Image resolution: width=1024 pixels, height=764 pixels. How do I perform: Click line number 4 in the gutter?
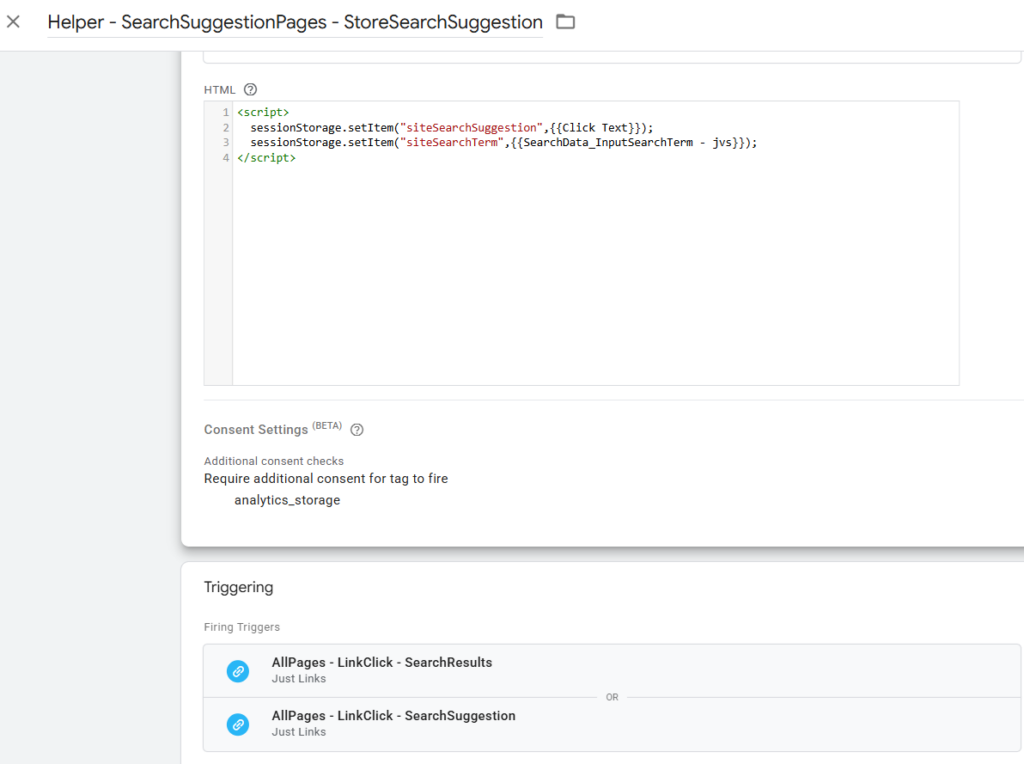pyautogui.click(x=224, y=157)
